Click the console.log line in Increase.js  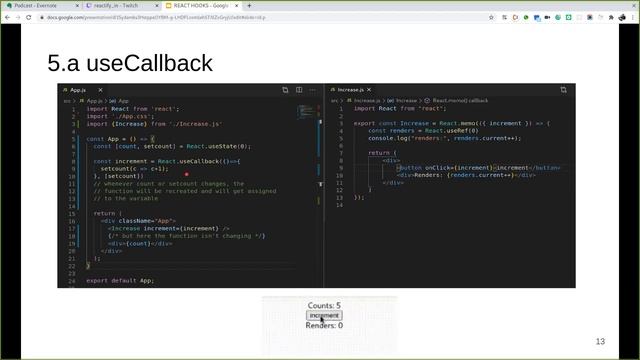pyautogui.click(x=444, y=138)
